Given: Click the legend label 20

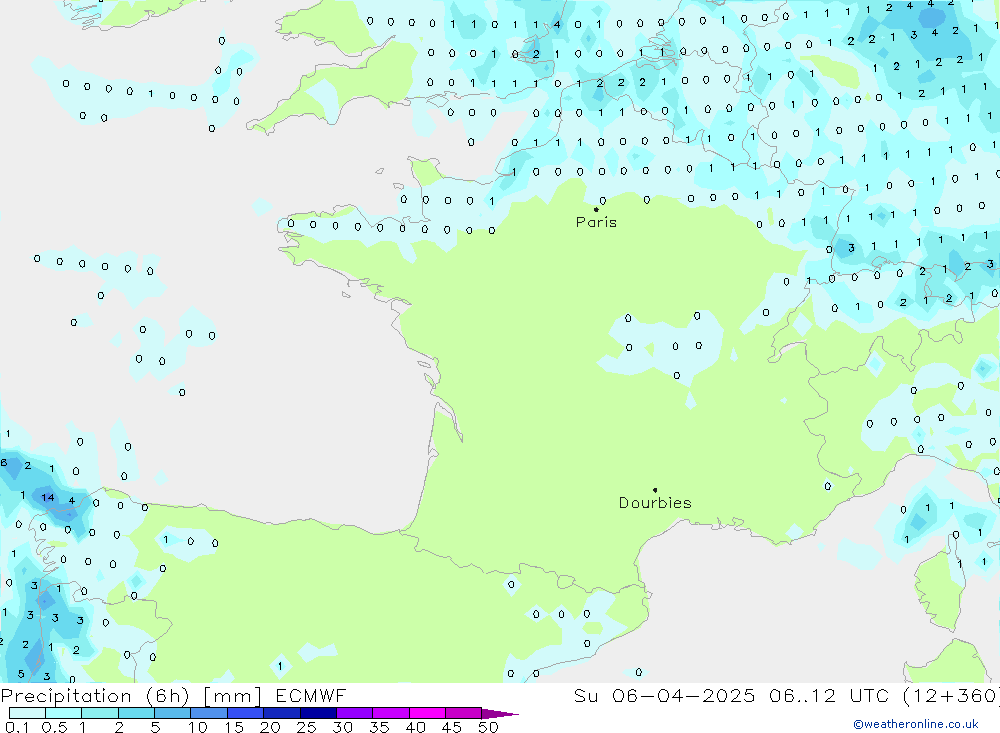Looking at the screenshot, I should tap(270, 727).
